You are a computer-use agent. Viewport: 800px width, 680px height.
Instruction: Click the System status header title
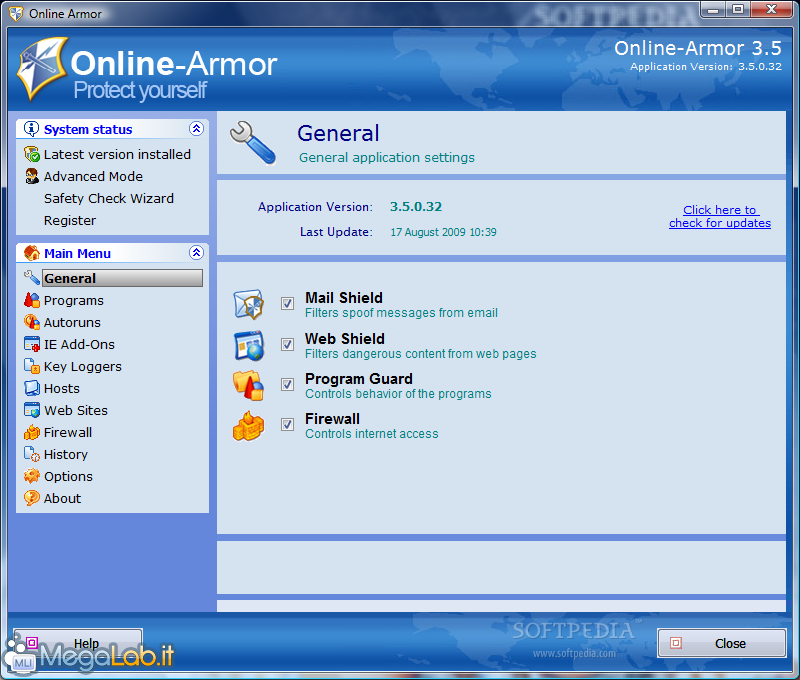pos(88,129)
